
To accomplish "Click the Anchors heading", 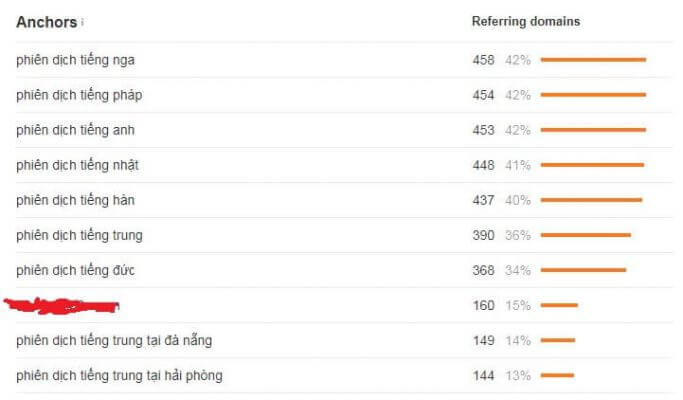I will [46, 22].
